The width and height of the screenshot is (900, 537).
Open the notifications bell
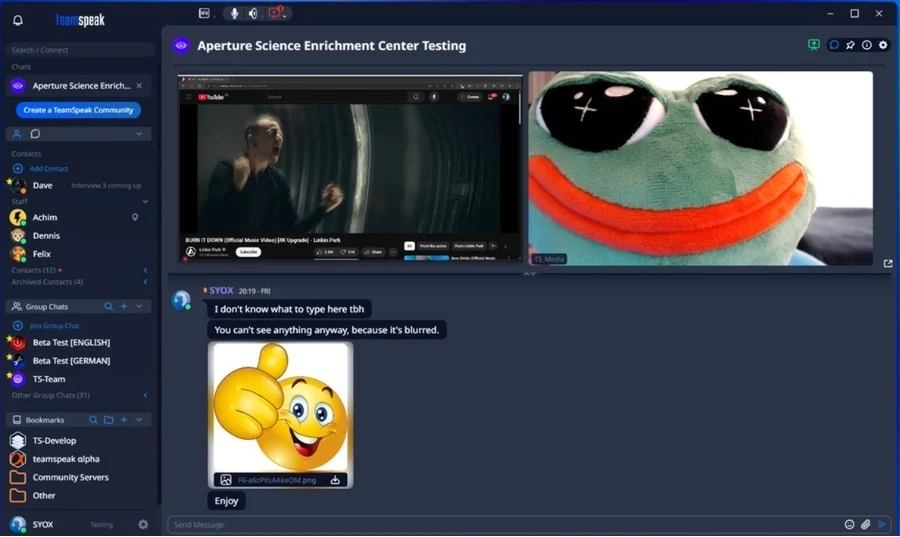point(18,21)
